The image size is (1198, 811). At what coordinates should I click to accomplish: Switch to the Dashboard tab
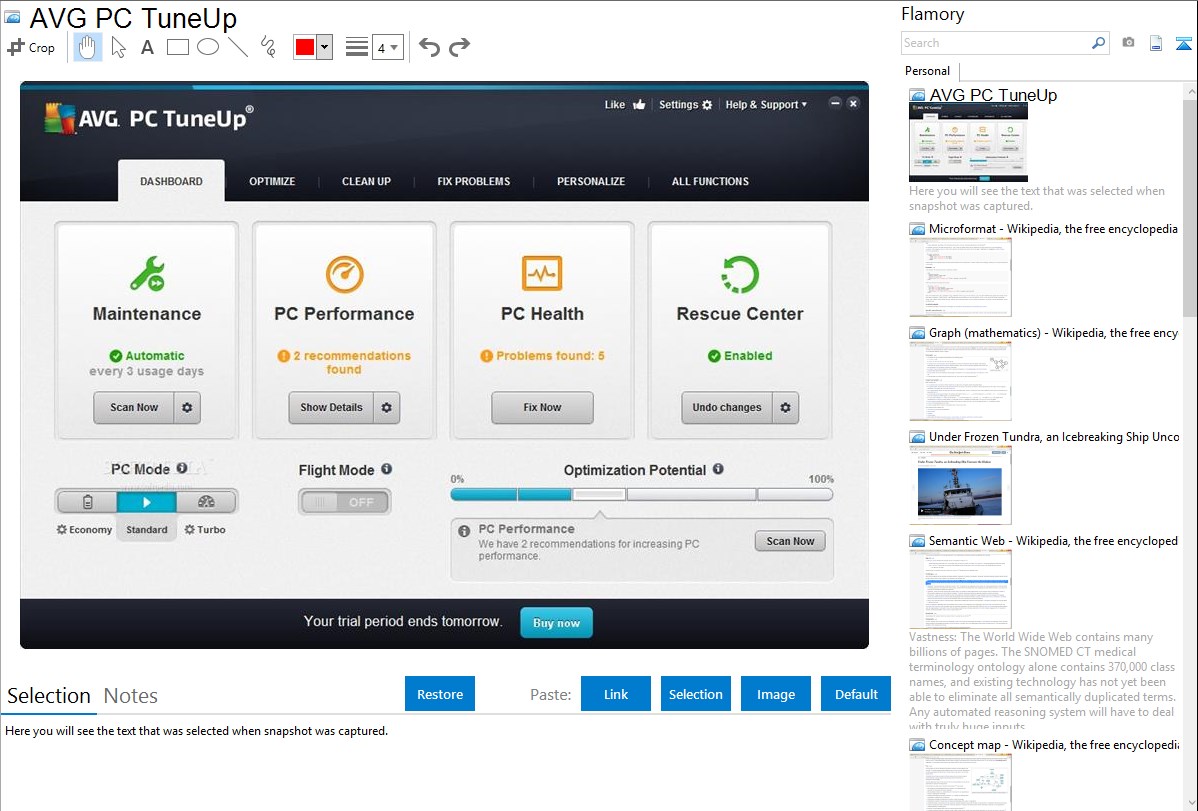(171, 181)
